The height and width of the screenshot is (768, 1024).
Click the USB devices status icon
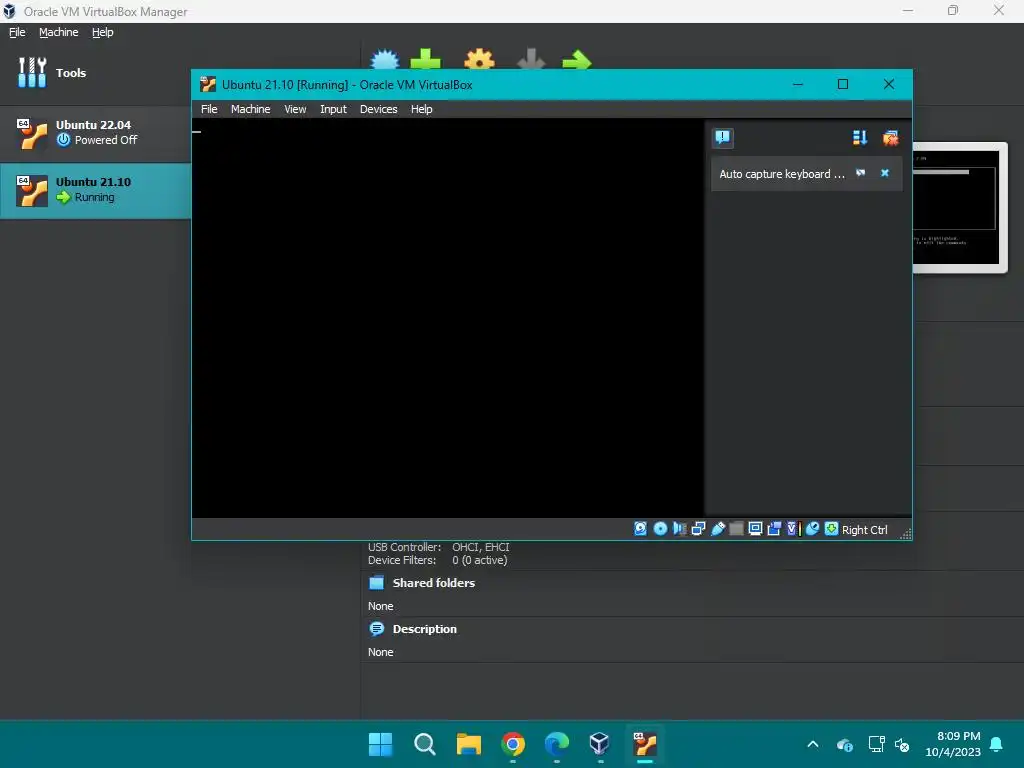[x=718, y=529]
